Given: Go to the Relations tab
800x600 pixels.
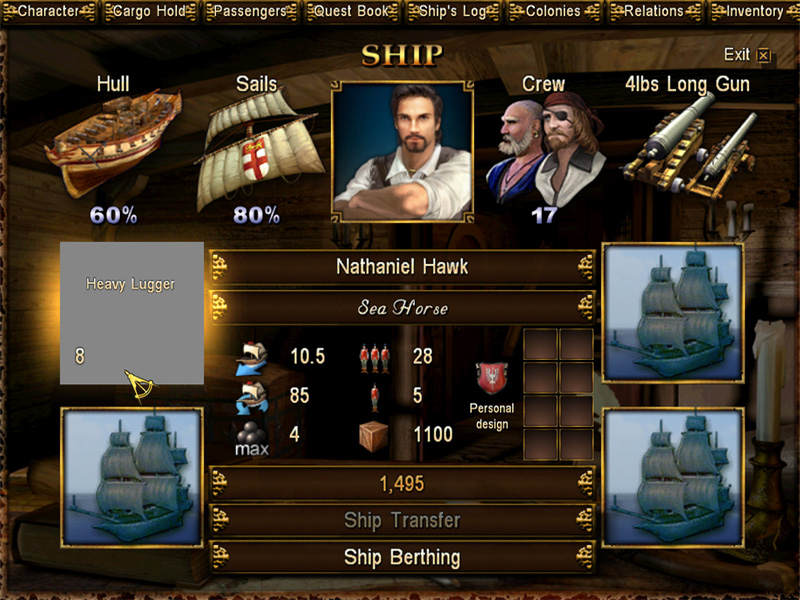Looking at the screenshot, I should (x=655, y=11).
